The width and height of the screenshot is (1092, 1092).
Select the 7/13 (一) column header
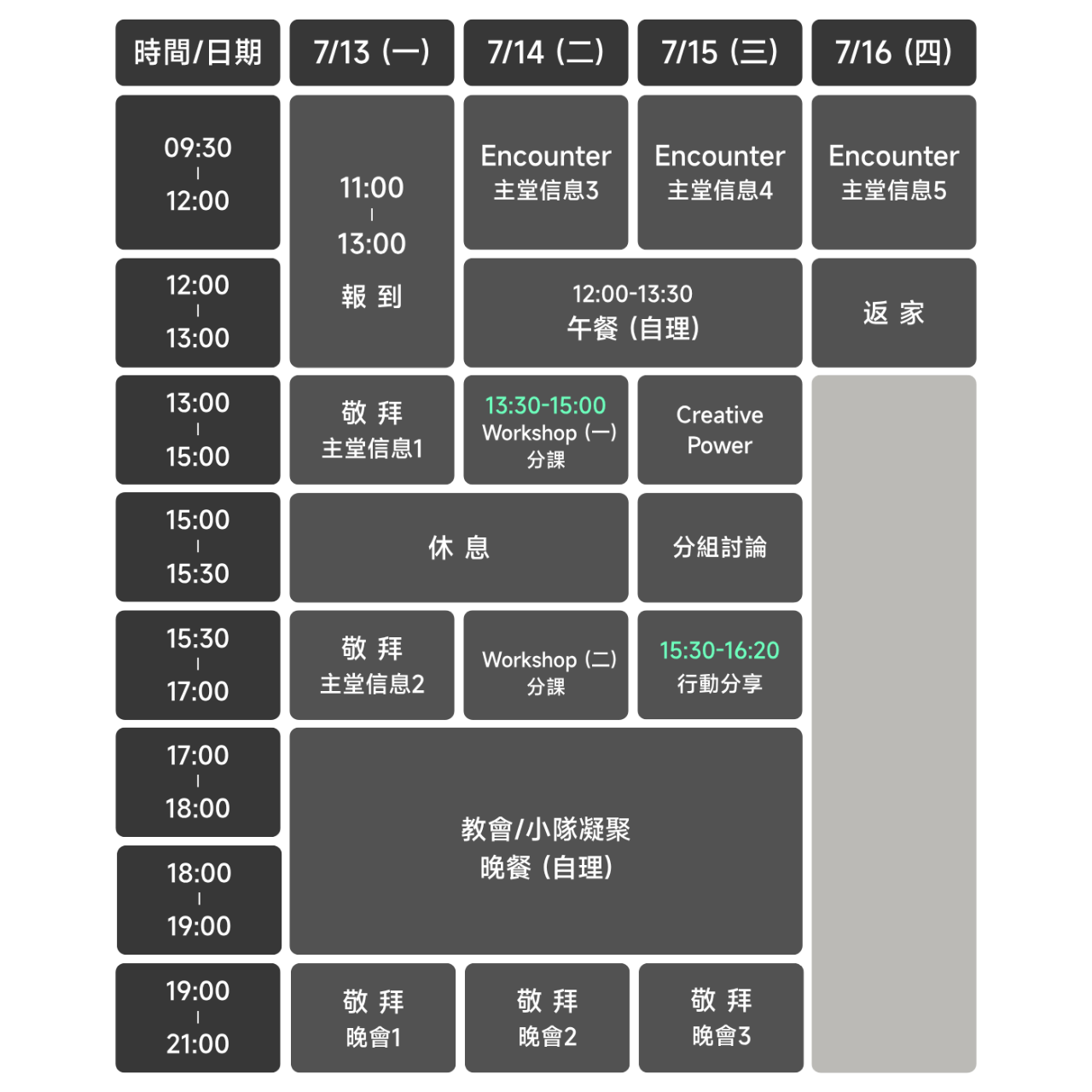click(x=372, y=53)
